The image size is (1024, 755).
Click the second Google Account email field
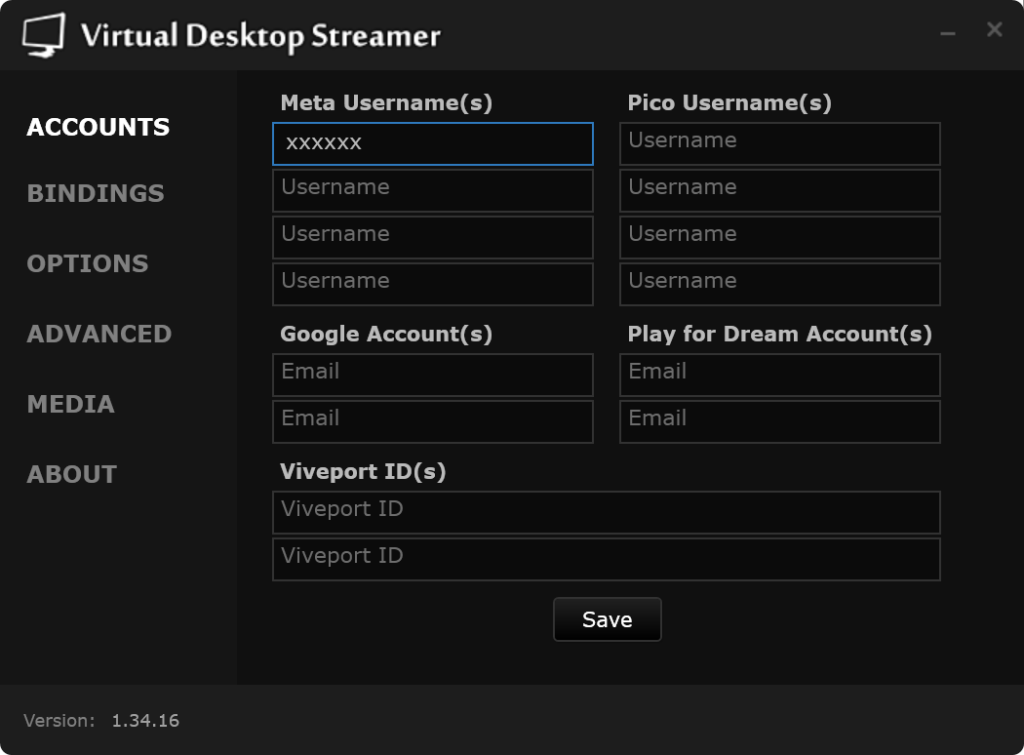(432, 421)
